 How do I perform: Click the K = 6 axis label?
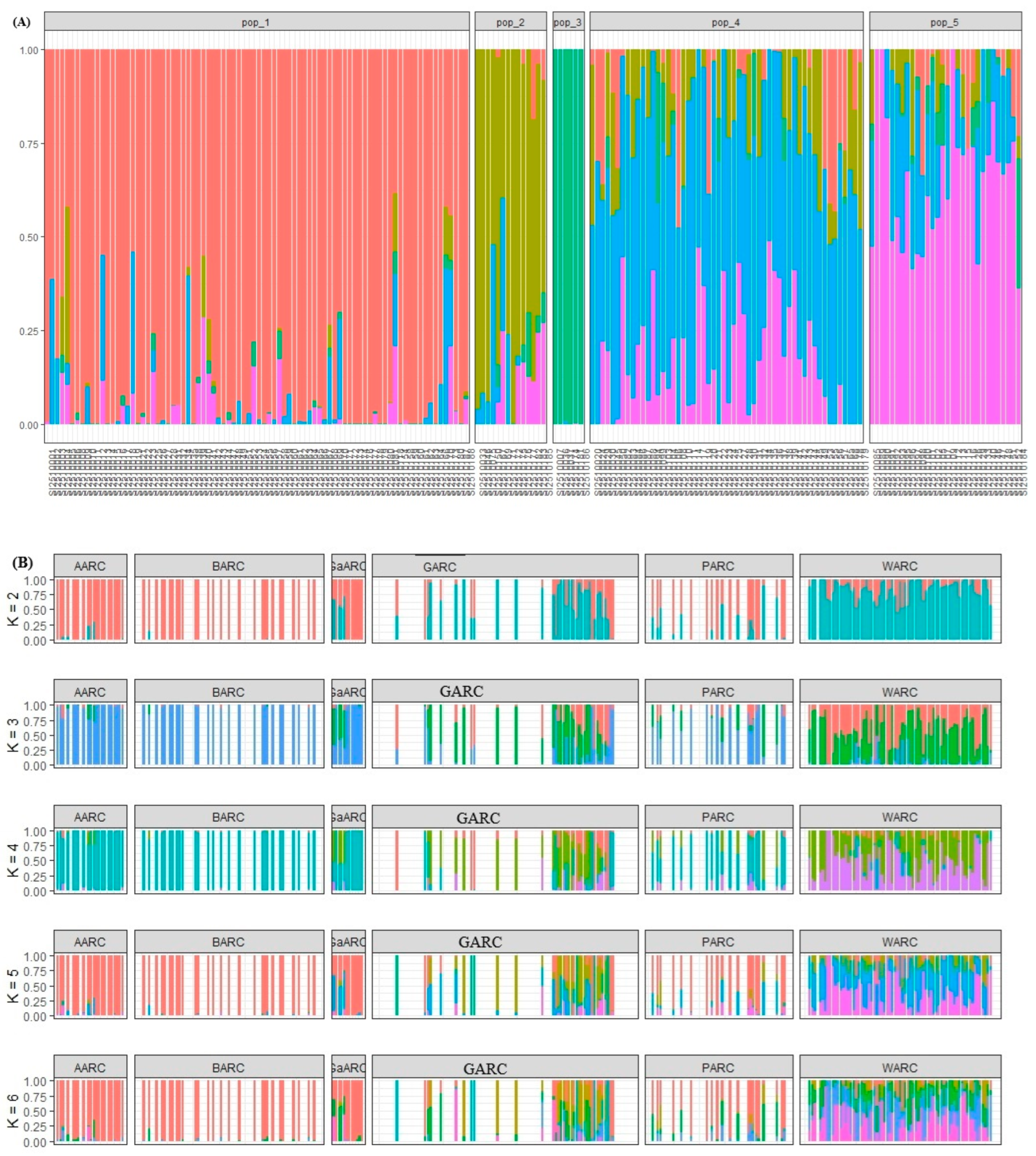click(x=14, y=1111)
